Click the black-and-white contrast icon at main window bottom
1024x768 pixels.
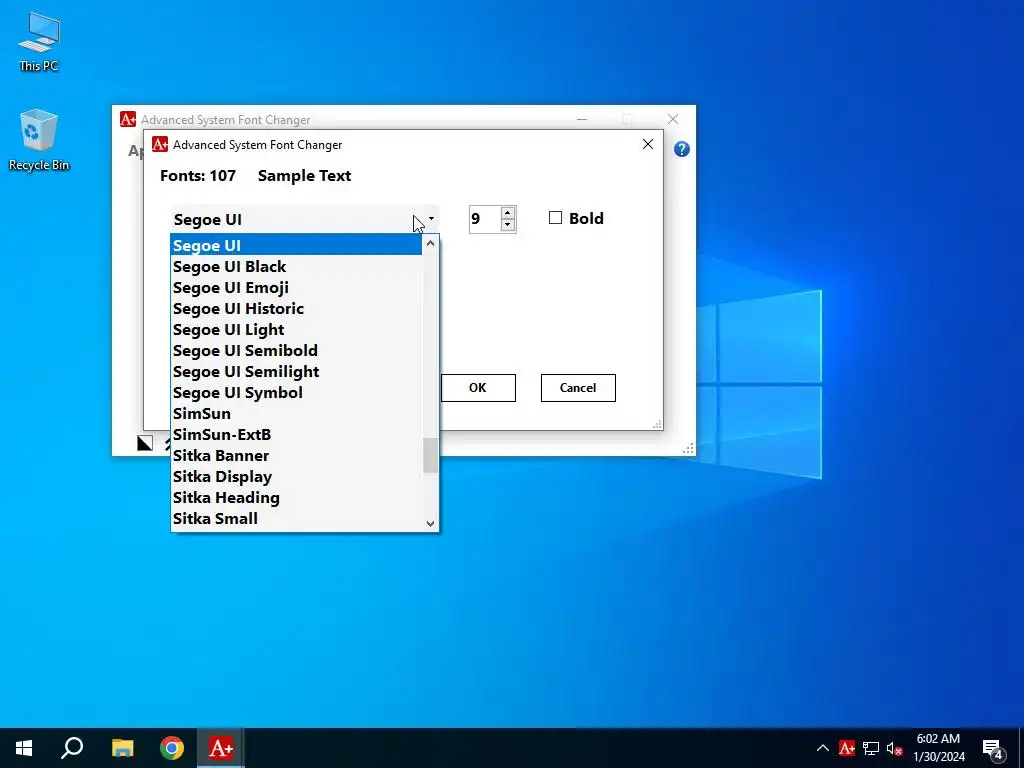[x=145, y=443]
